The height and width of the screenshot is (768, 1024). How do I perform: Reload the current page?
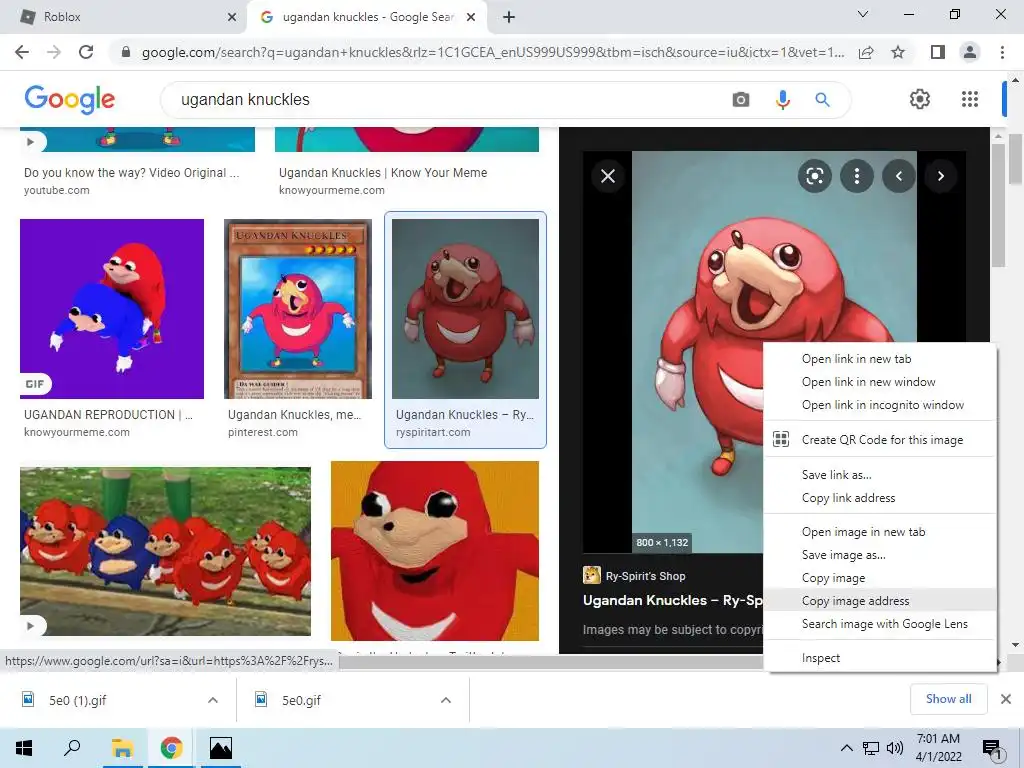(86, 52)
